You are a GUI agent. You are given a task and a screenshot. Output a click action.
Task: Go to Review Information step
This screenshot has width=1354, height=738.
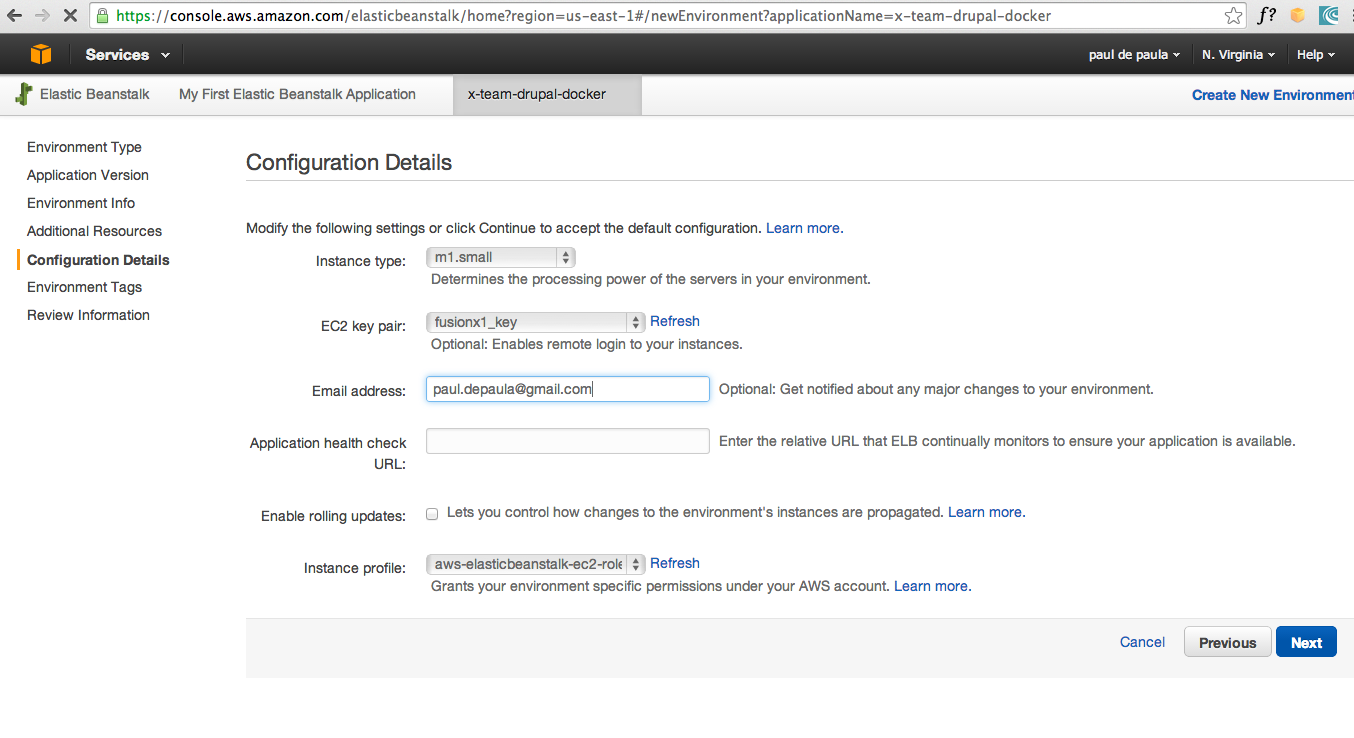[x=88, y=315]
